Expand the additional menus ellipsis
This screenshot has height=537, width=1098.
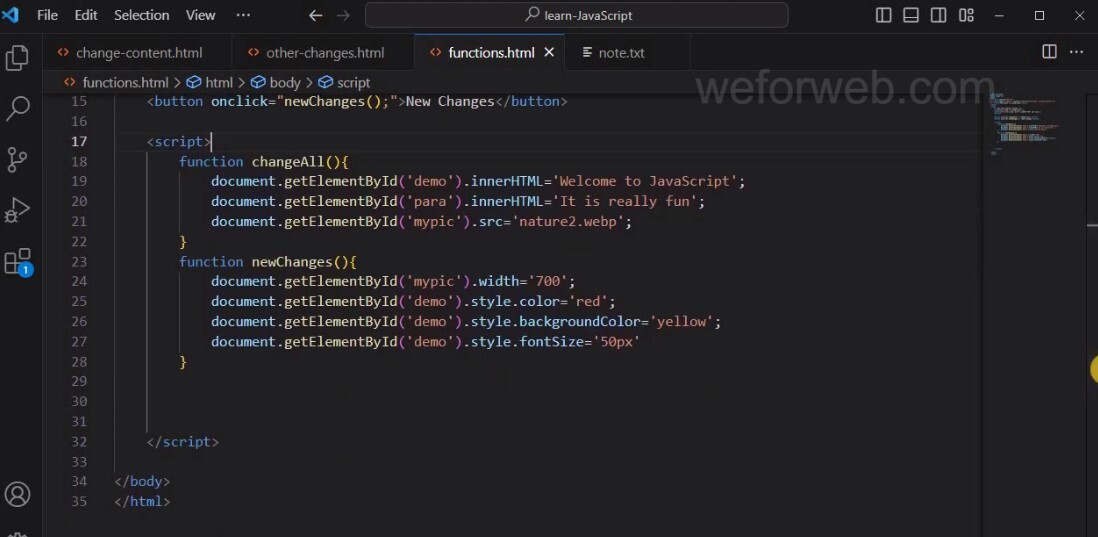click(x=243, y=15)
